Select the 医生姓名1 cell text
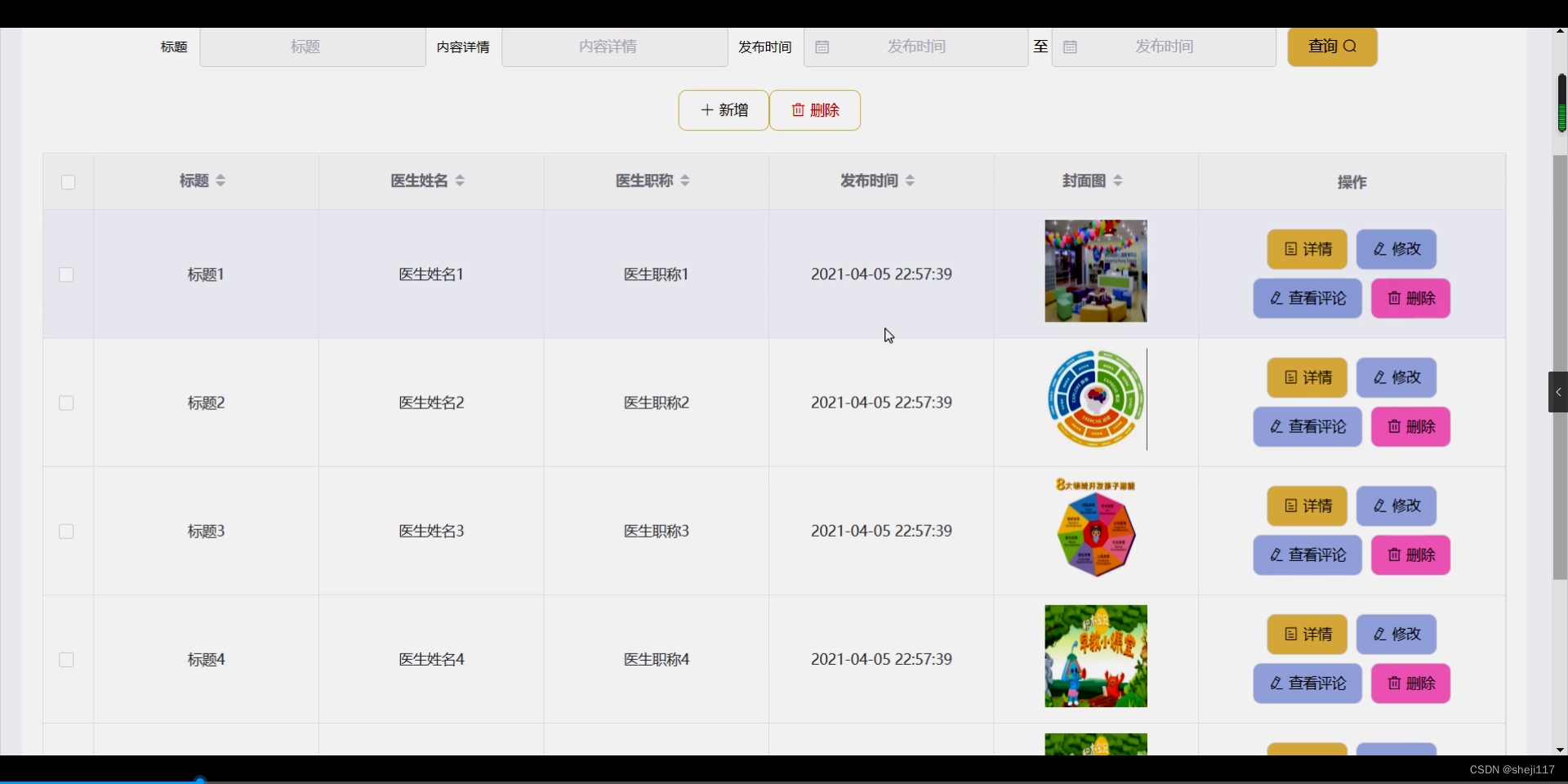 click(431, 274)
